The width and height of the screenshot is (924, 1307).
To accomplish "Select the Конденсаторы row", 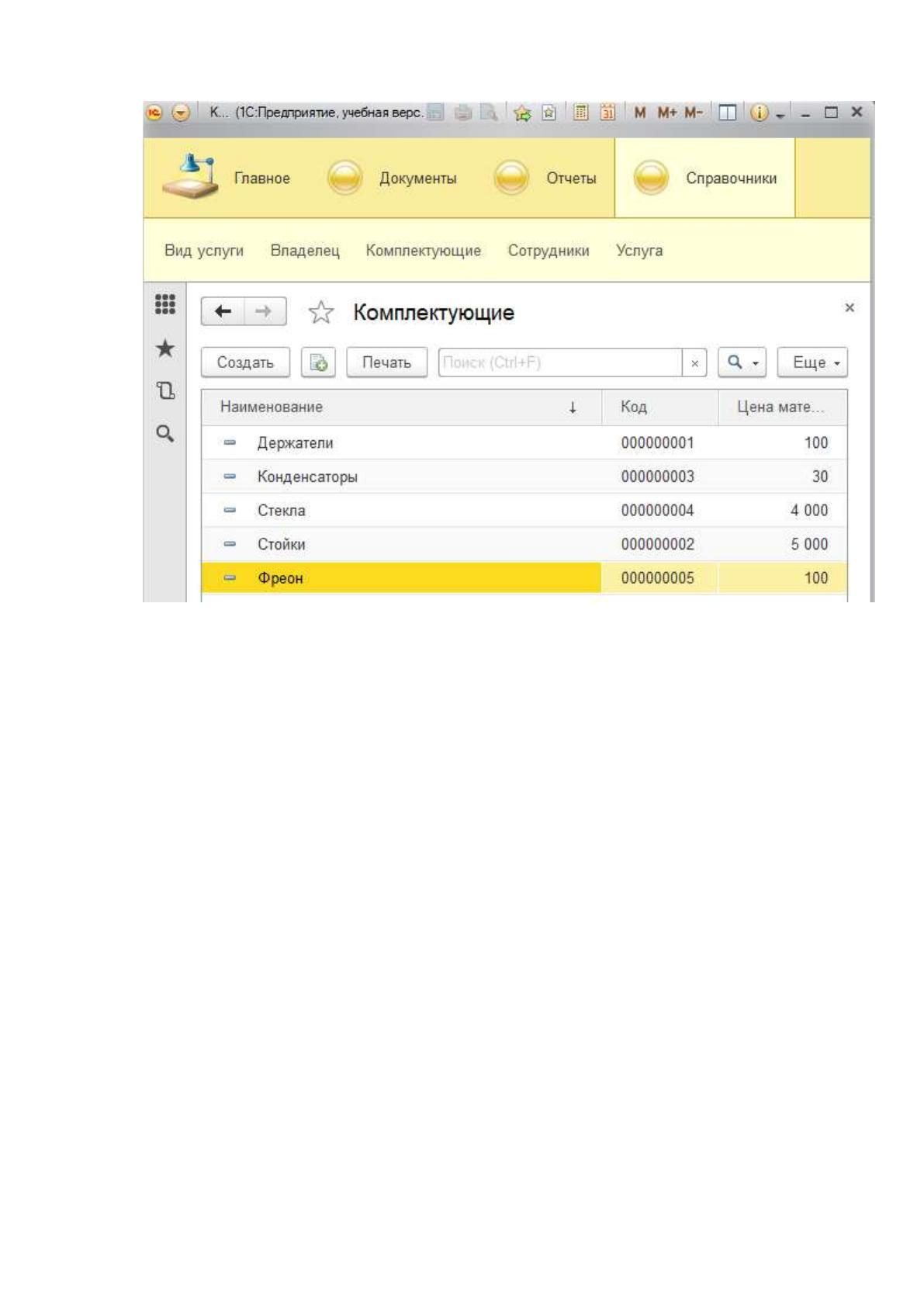I will 524,477.
